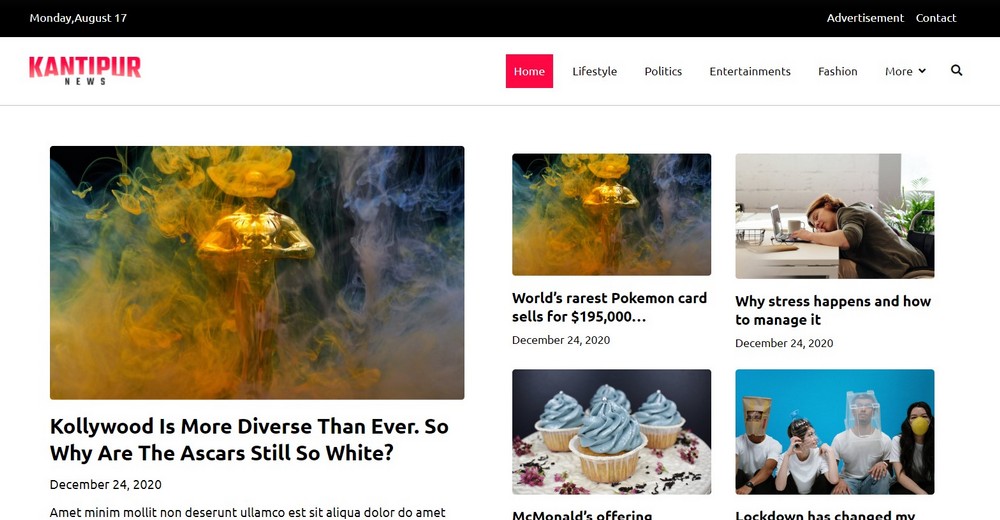
Task: Open the Lifestyle menu section
Action: tap(594, 71)
